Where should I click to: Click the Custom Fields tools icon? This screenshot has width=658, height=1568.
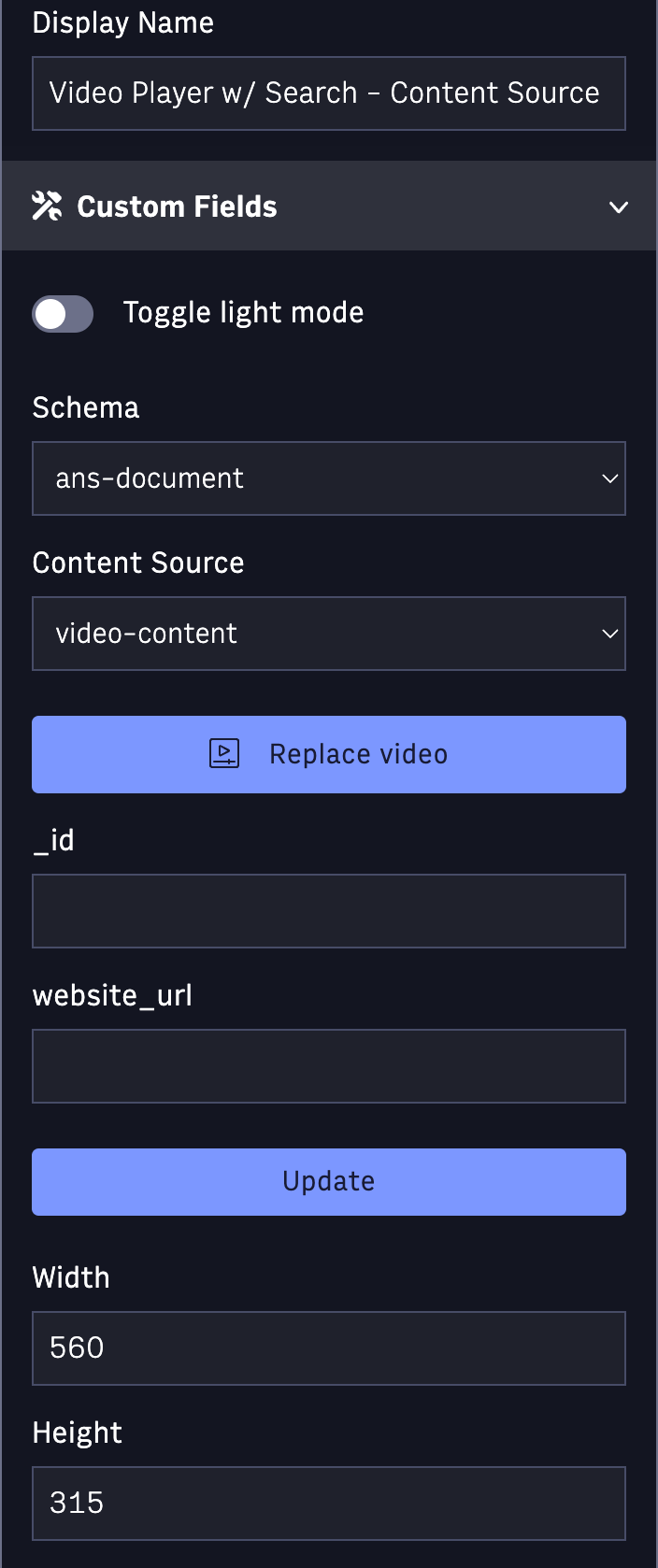[47, 206]
